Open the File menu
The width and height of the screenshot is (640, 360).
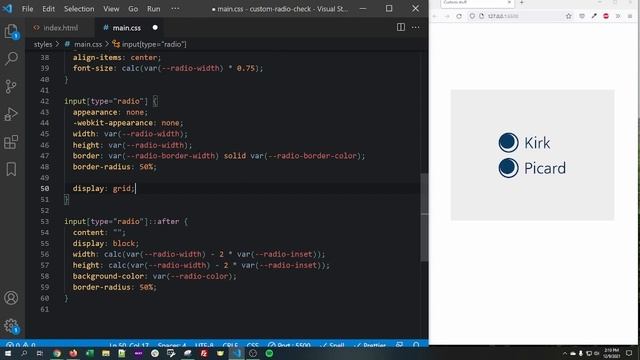tap(27, 9)
